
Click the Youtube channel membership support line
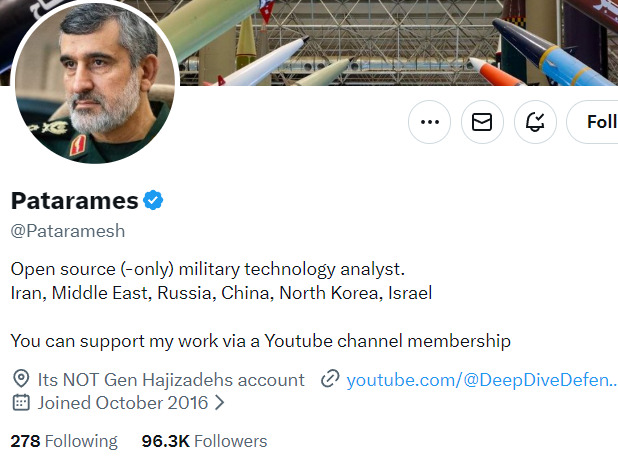click(x=260, y=341)
